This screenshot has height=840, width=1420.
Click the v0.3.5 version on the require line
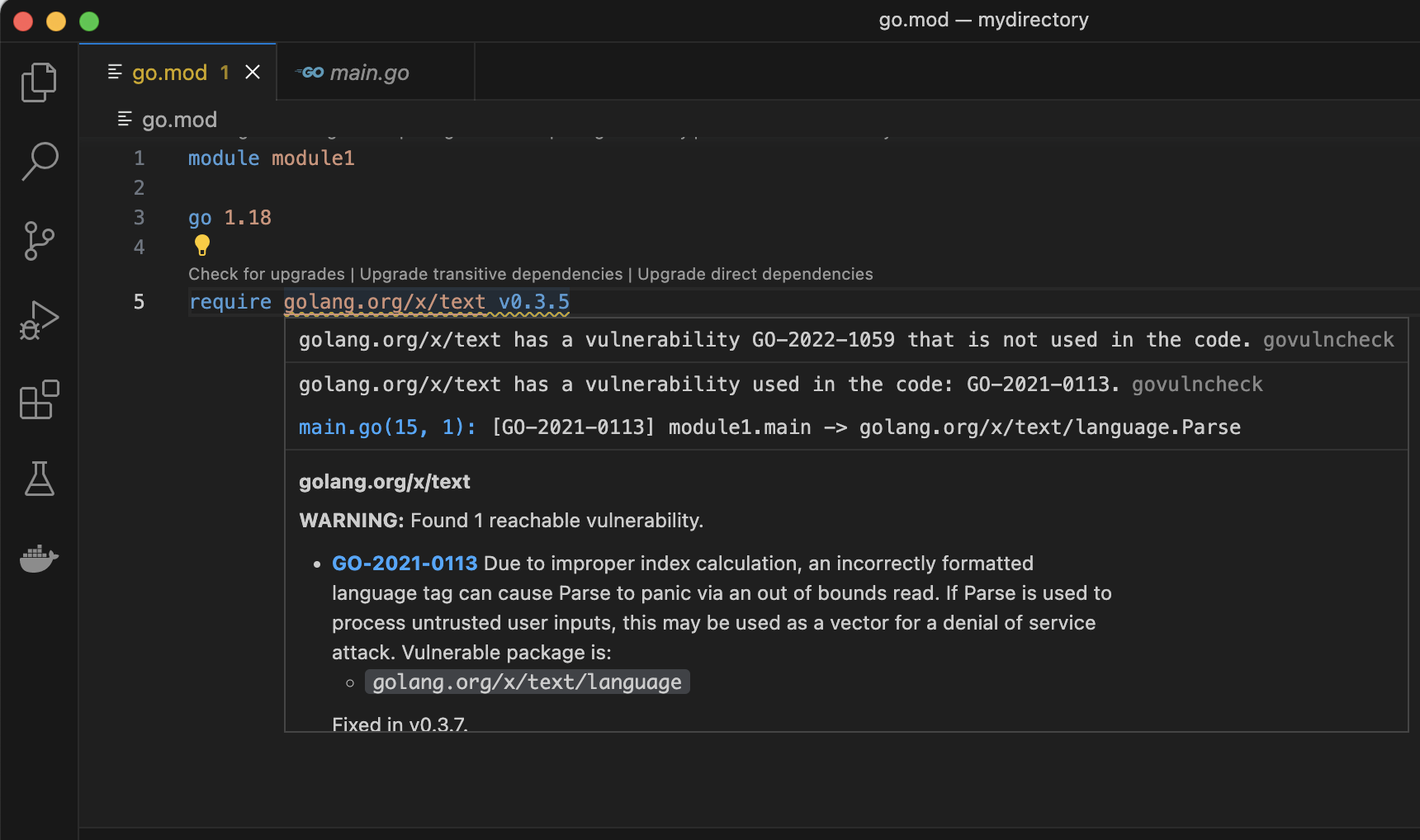pyautogui.click(x=535, y=301)
